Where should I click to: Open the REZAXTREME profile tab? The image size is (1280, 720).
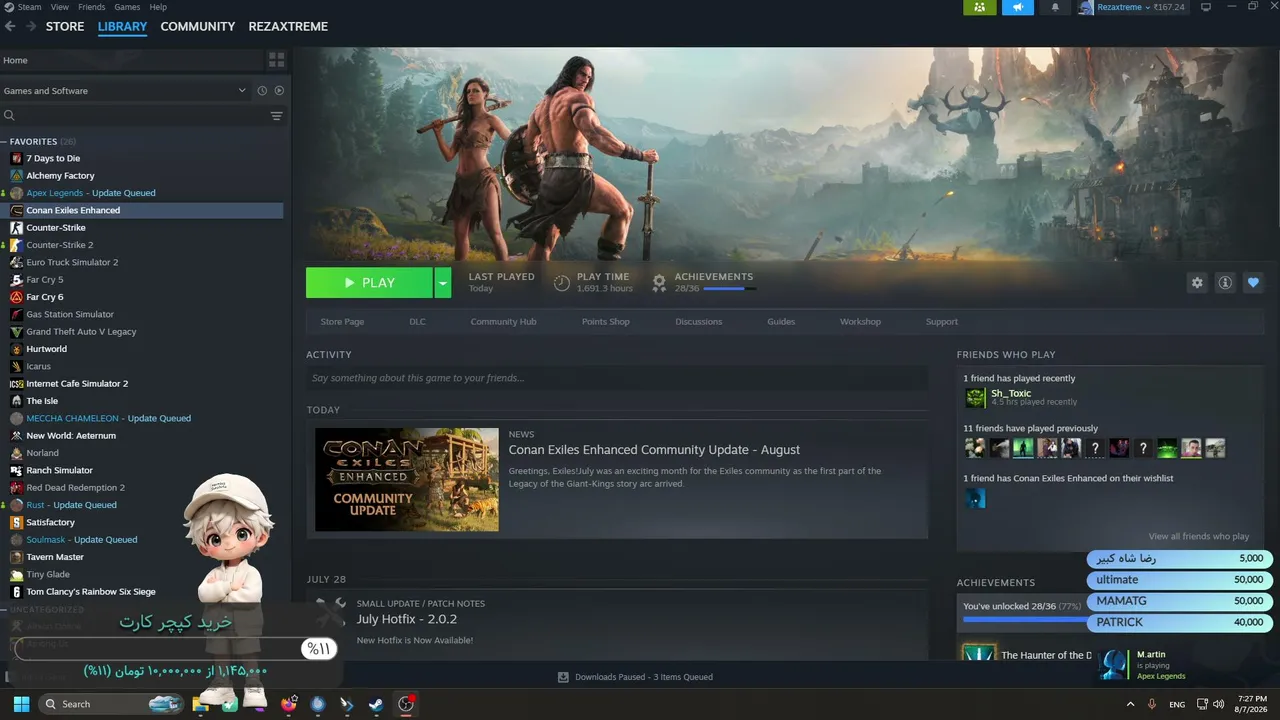[x=288, y=26]
